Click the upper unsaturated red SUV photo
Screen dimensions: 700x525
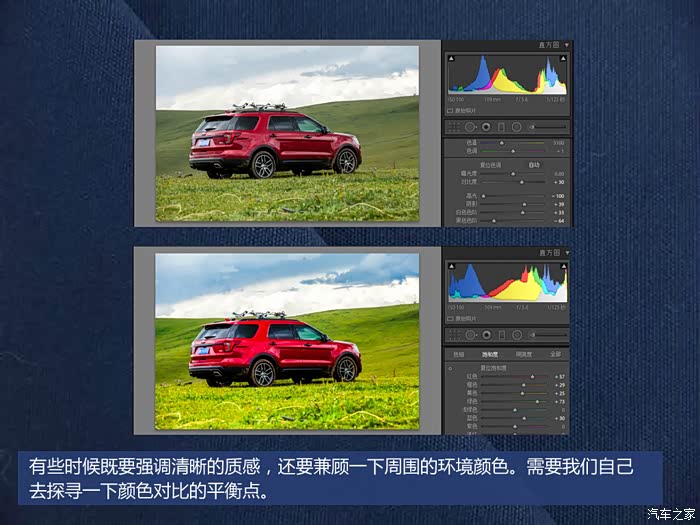click(x=287, y=133)
